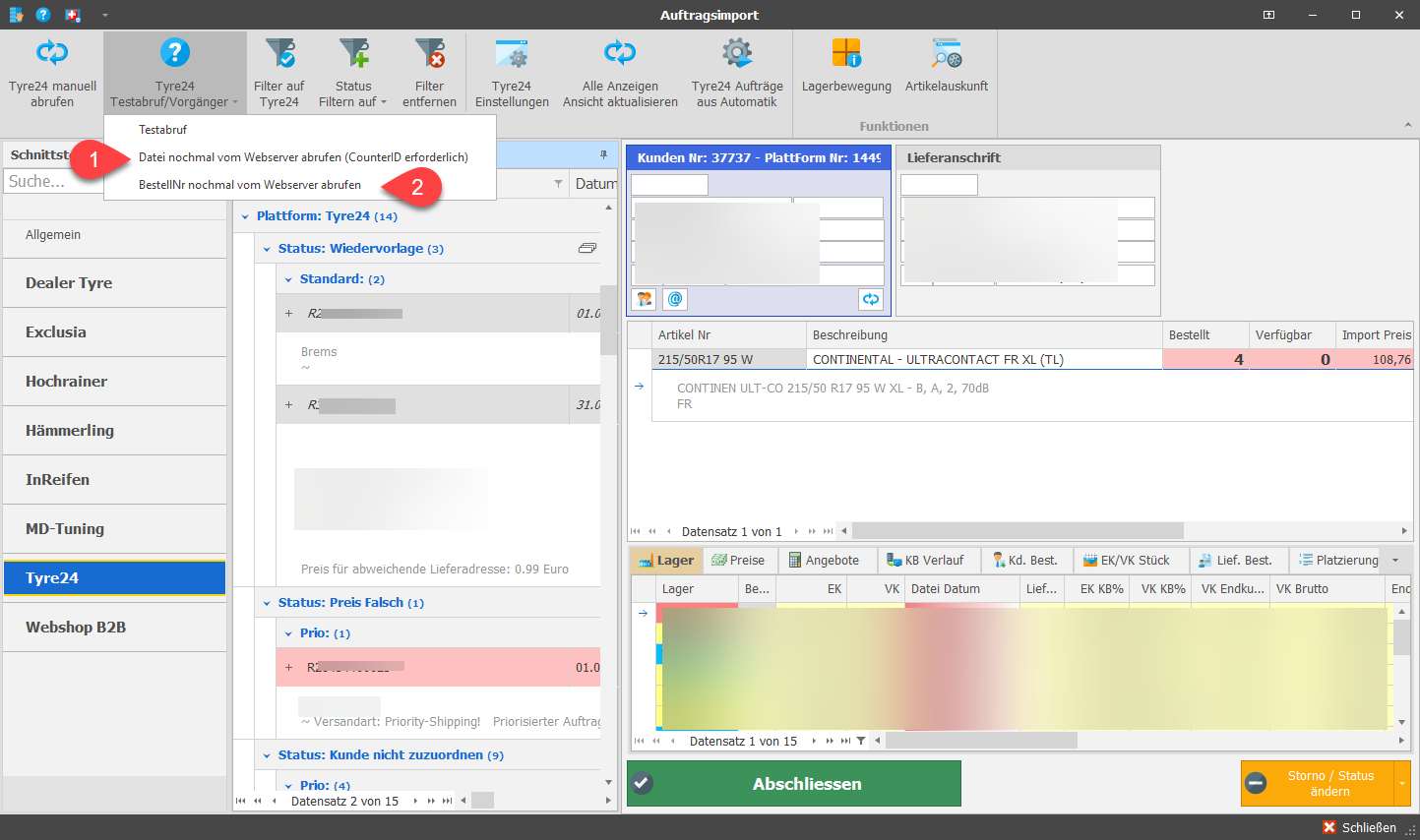Collapse Status: Kunde nicht zuzuordnen group

[267, 755]
